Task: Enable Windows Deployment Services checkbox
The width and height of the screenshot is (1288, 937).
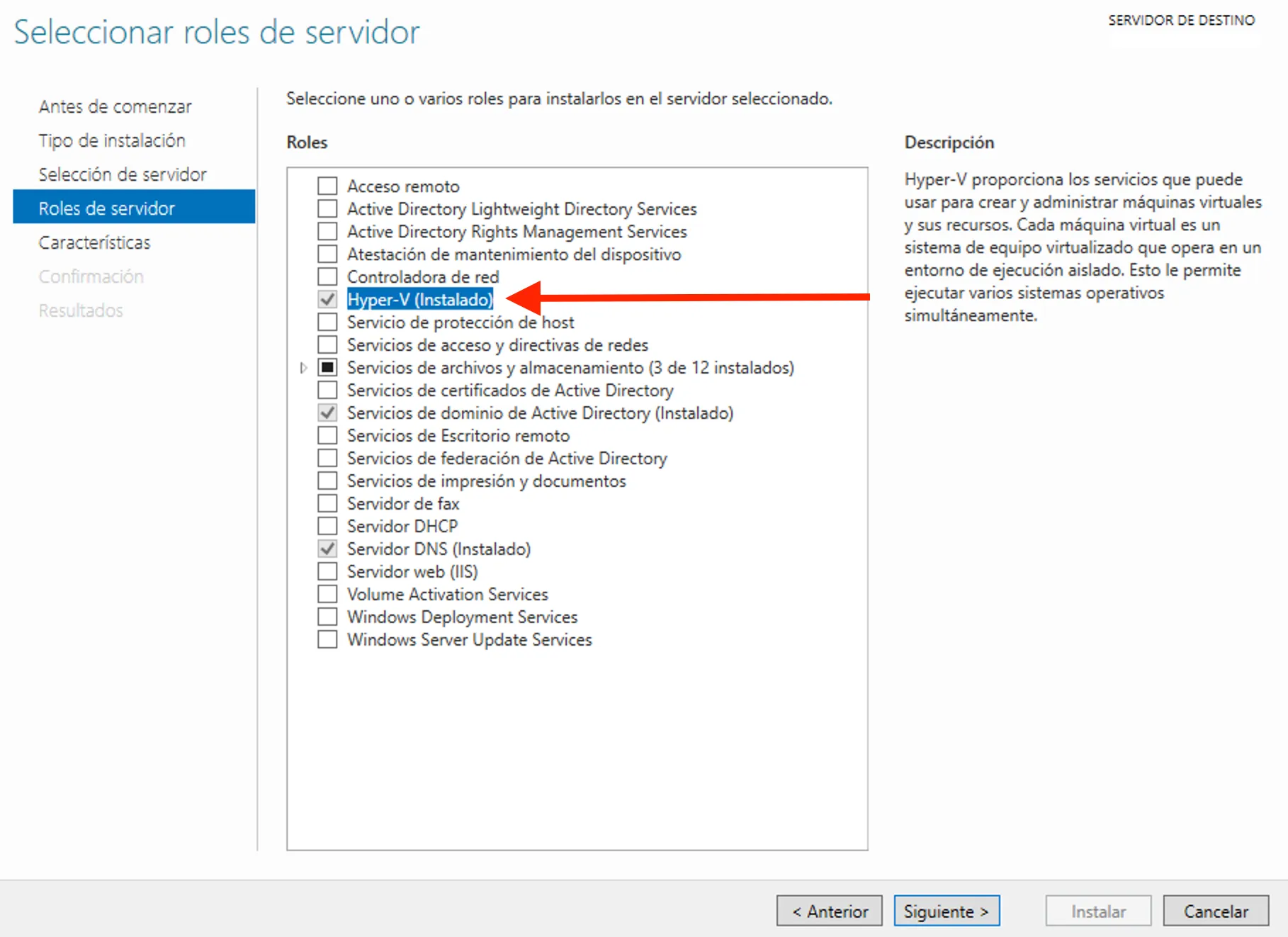Action: (x=327, y=617)
